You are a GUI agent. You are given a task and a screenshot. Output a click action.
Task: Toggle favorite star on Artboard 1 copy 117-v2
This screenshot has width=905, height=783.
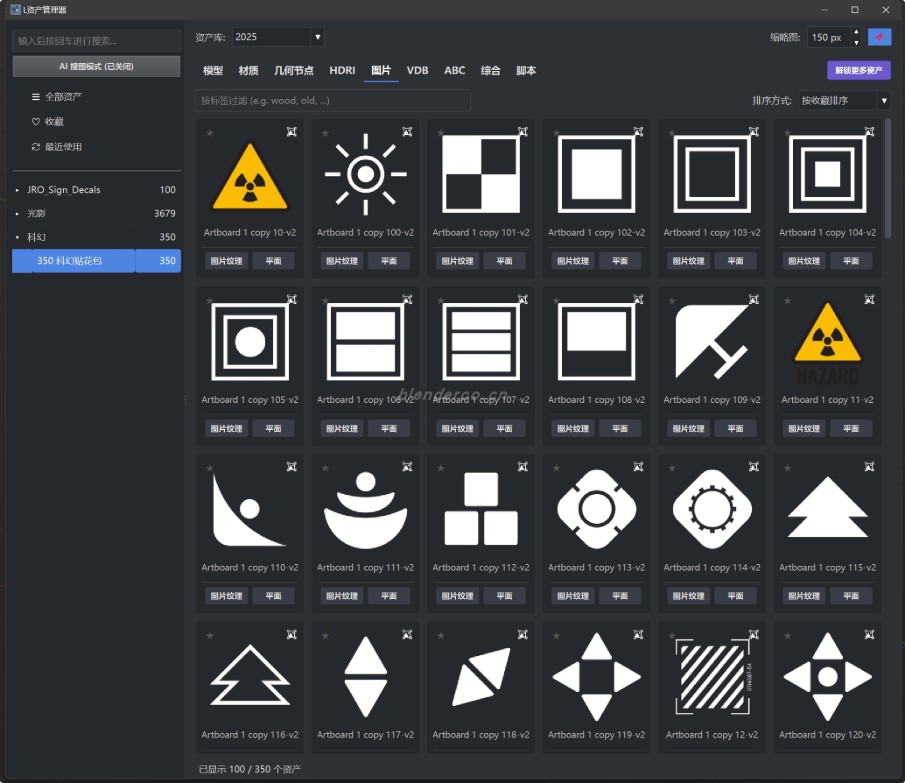point(326,636)
